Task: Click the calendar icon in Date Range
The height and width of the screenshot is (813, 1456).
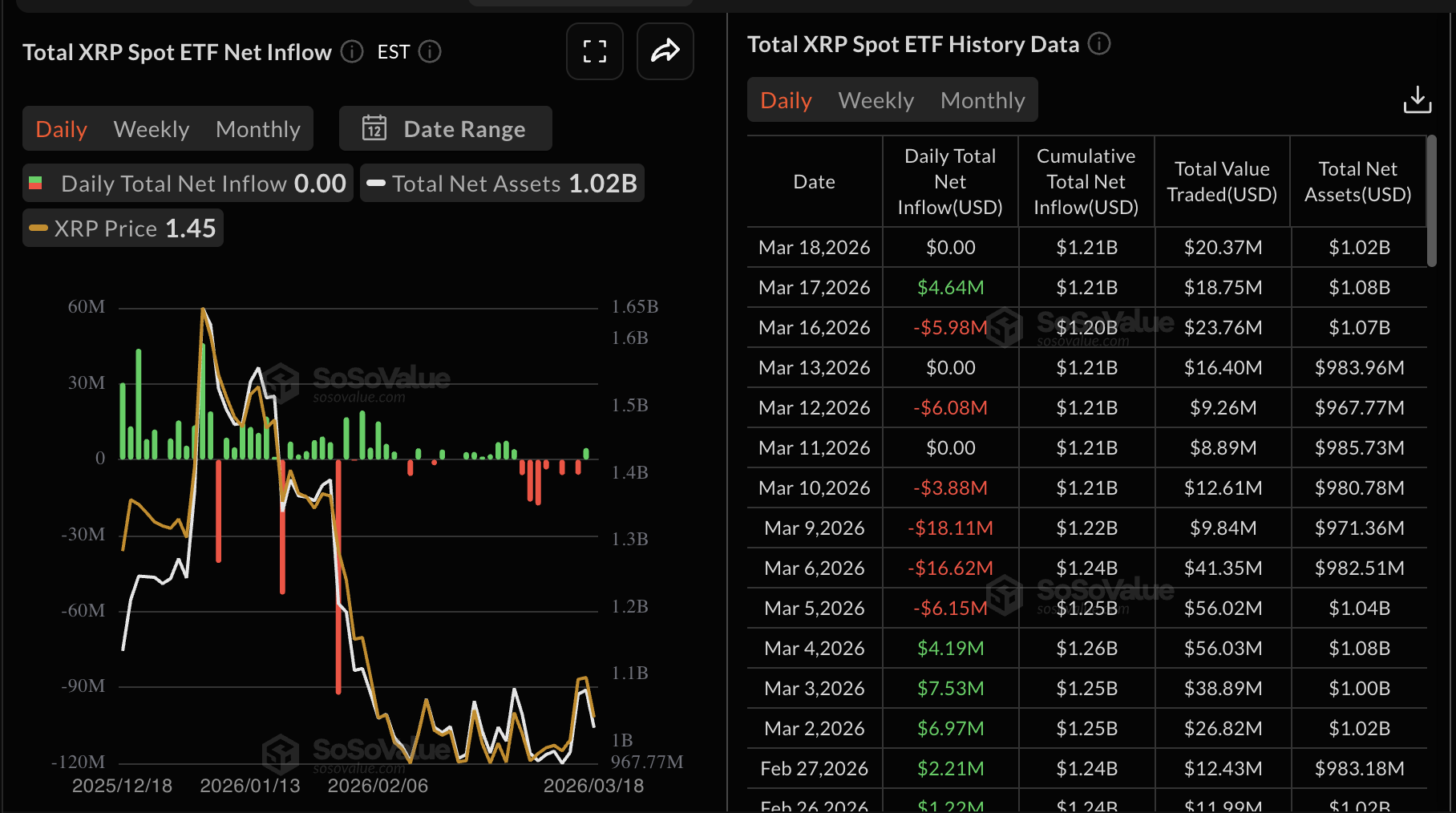Action: point(374,129)
